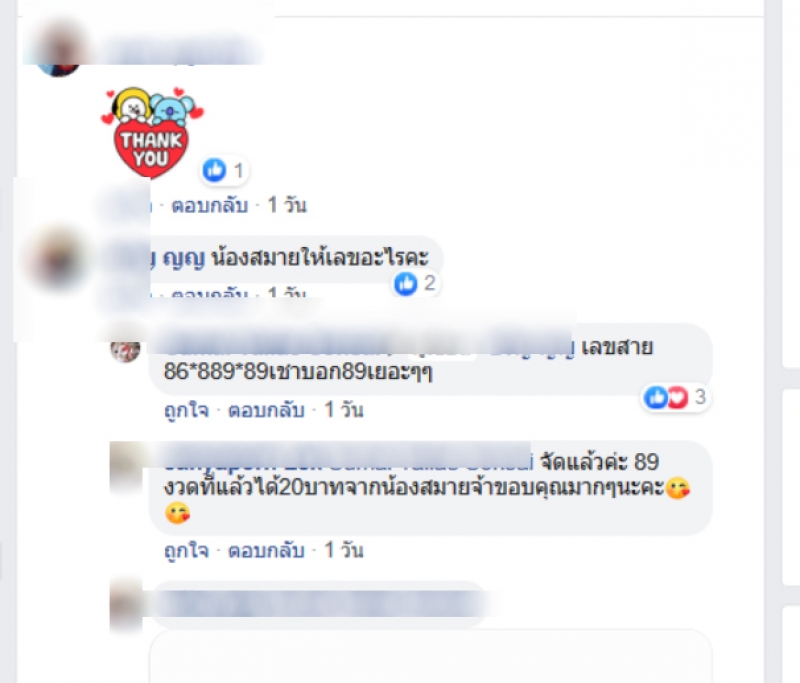Like the 86*889*89 comment via ถูกใจ
The image size is (800, 683).
coord(186,410)
